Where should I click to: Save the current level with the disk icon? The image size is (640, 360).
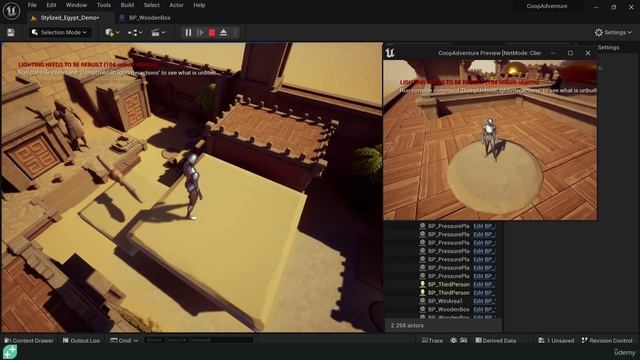click(x=11, y=33)
